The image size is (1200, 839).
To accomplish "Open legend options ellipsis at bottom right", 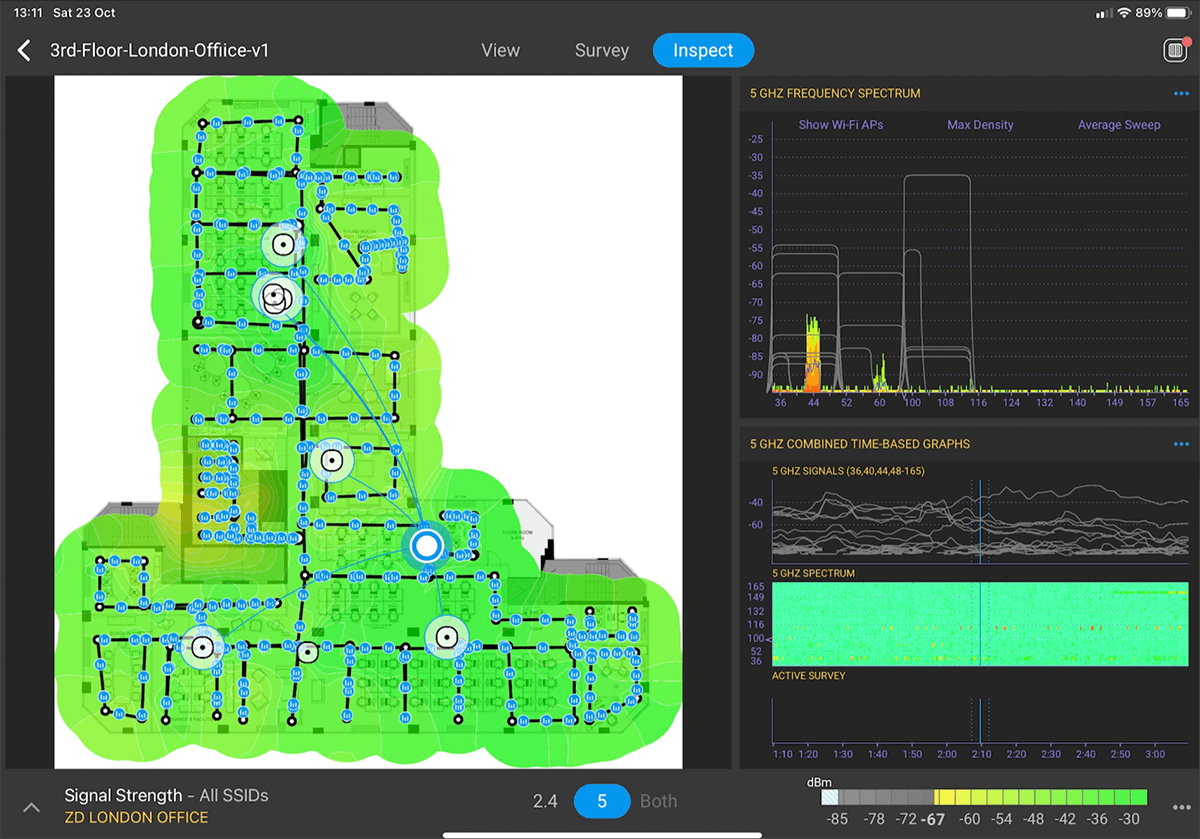I will (1181, 806).
